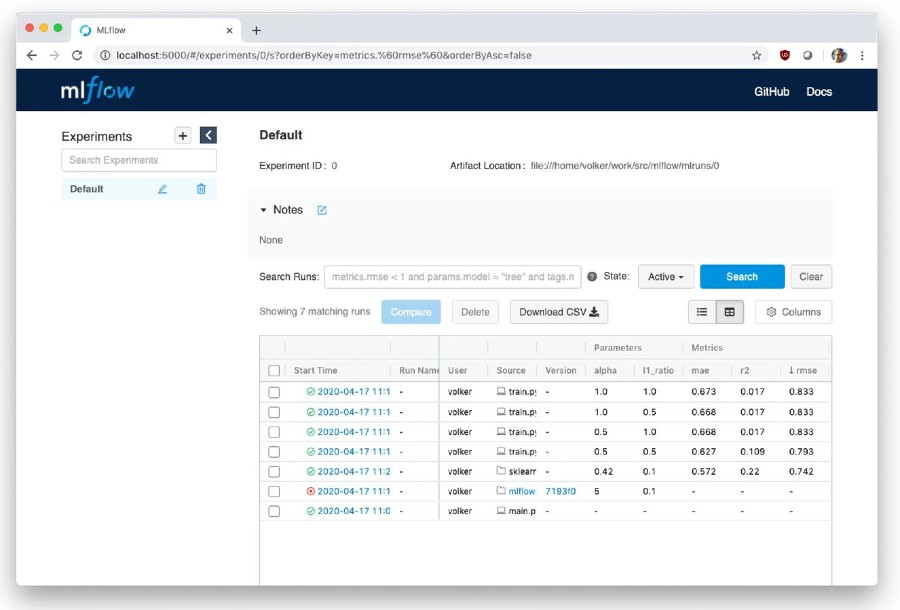Switch to grid table view
The width and height of the screenshot is (900, 610).
coord(730,312)
